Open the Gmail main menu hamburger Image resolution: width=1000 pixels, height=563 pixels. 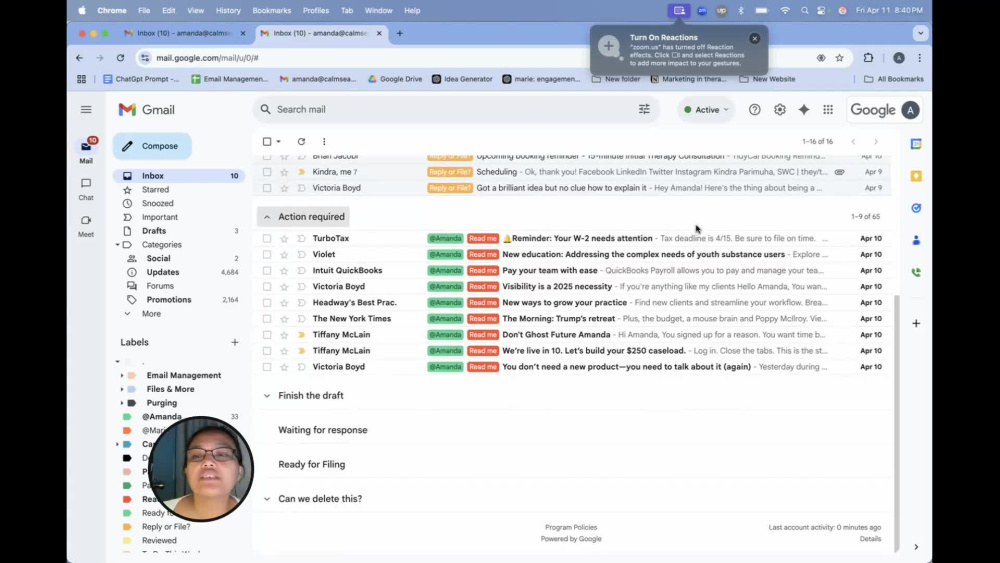(x=86, y=110)
